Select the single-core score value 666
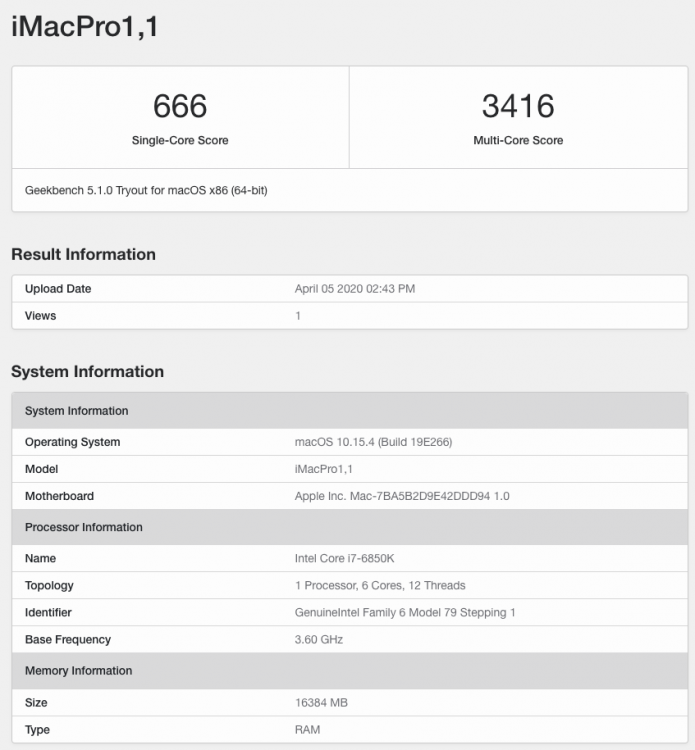Image resolution: width=695 pixels, height=750 pixels. [180, 106]
